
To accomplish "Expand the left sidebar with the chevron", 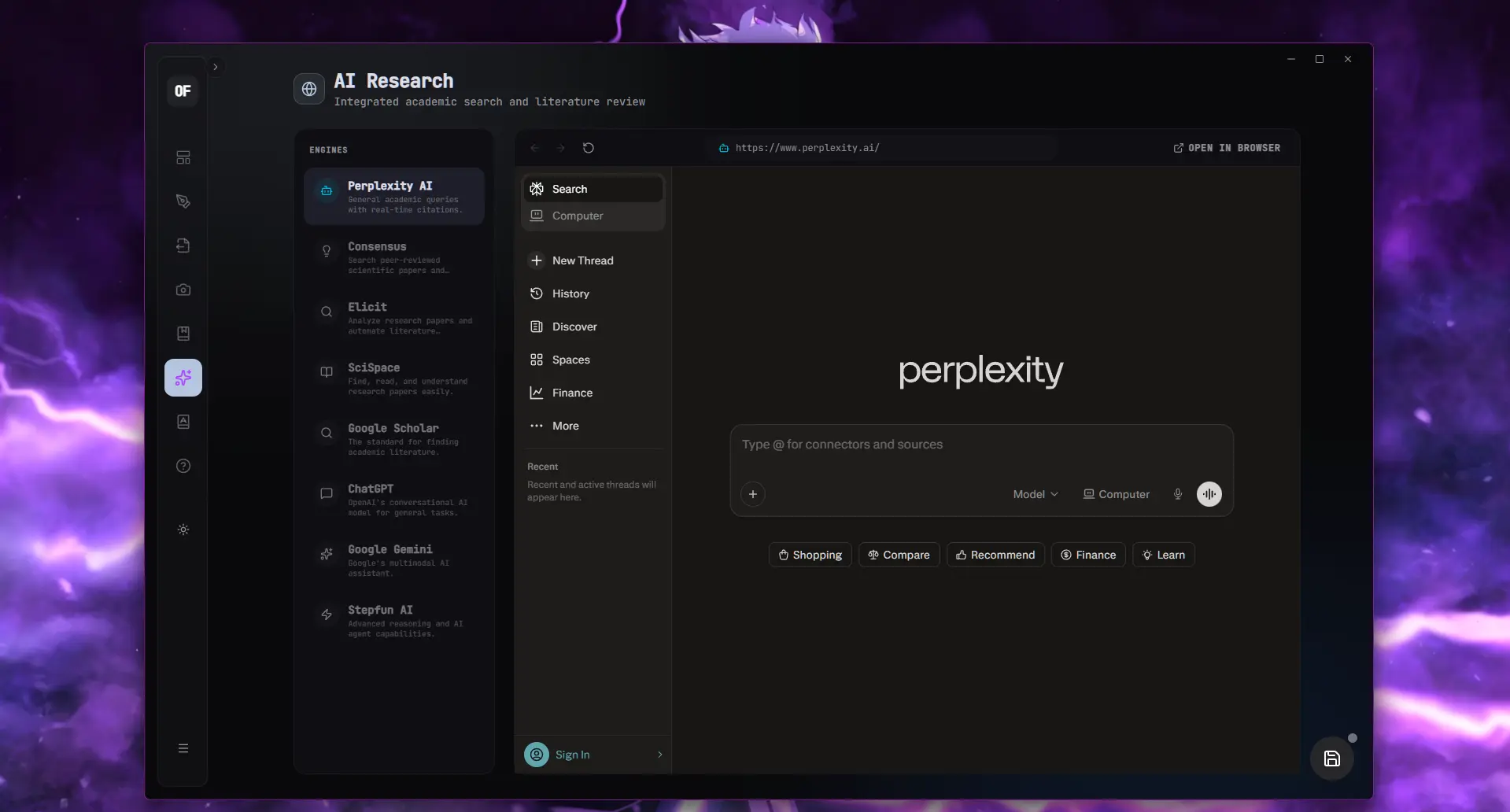I will (215, 67).
